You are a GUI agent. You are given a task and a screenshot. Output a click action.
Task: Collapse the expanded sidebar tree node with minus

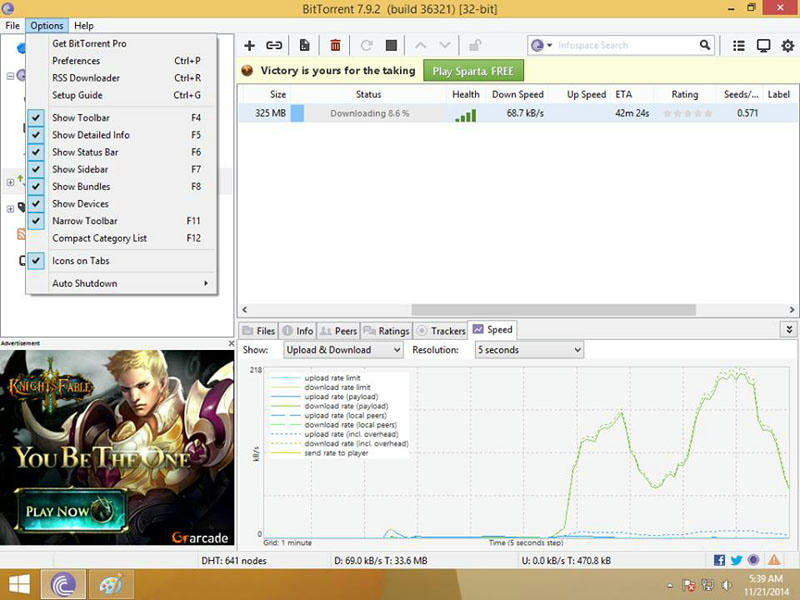pos(10,76)
